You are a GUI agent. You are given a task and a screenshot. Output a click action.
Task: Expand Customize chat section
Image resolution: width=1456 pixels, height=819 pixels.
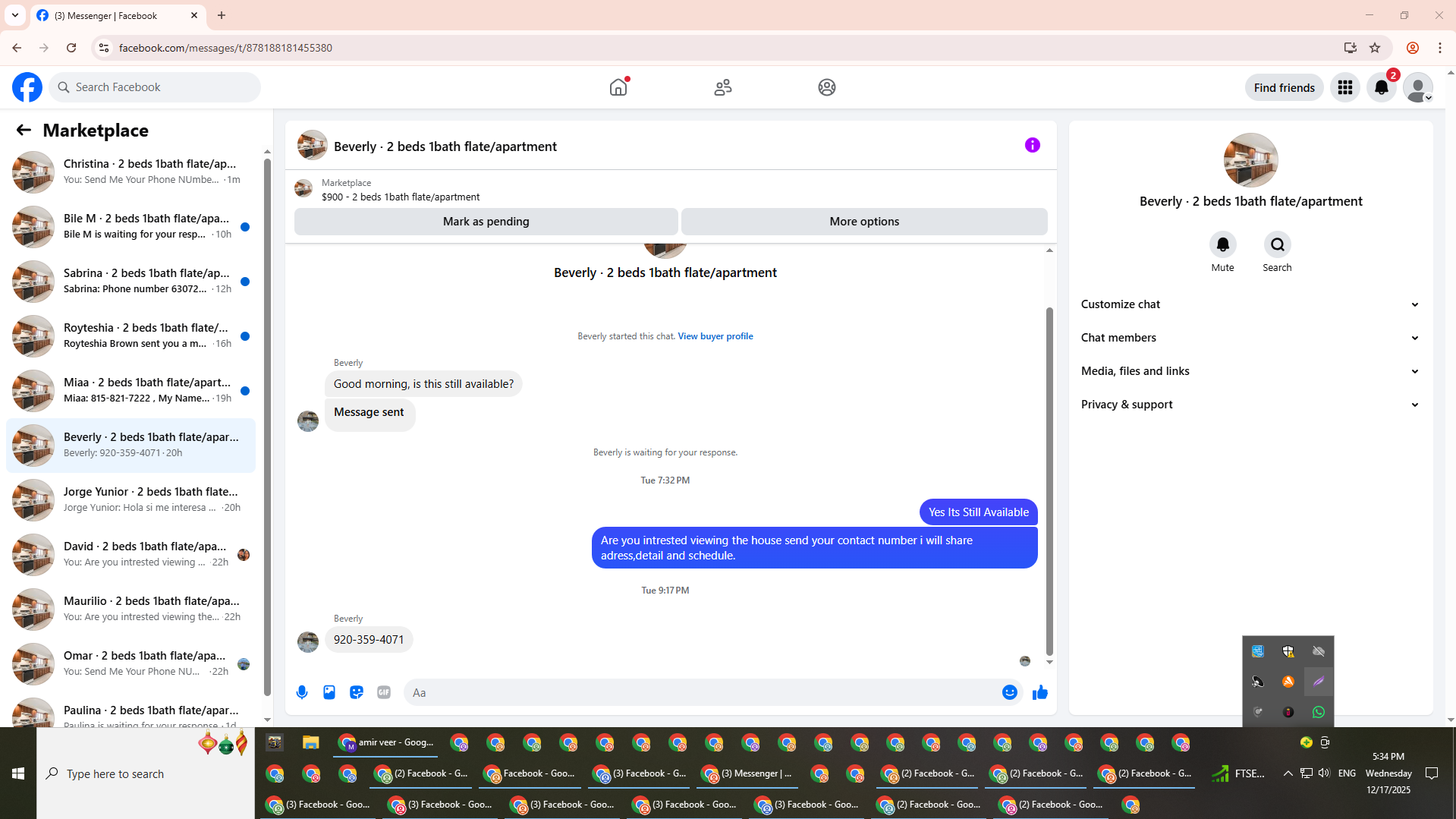1250,304
